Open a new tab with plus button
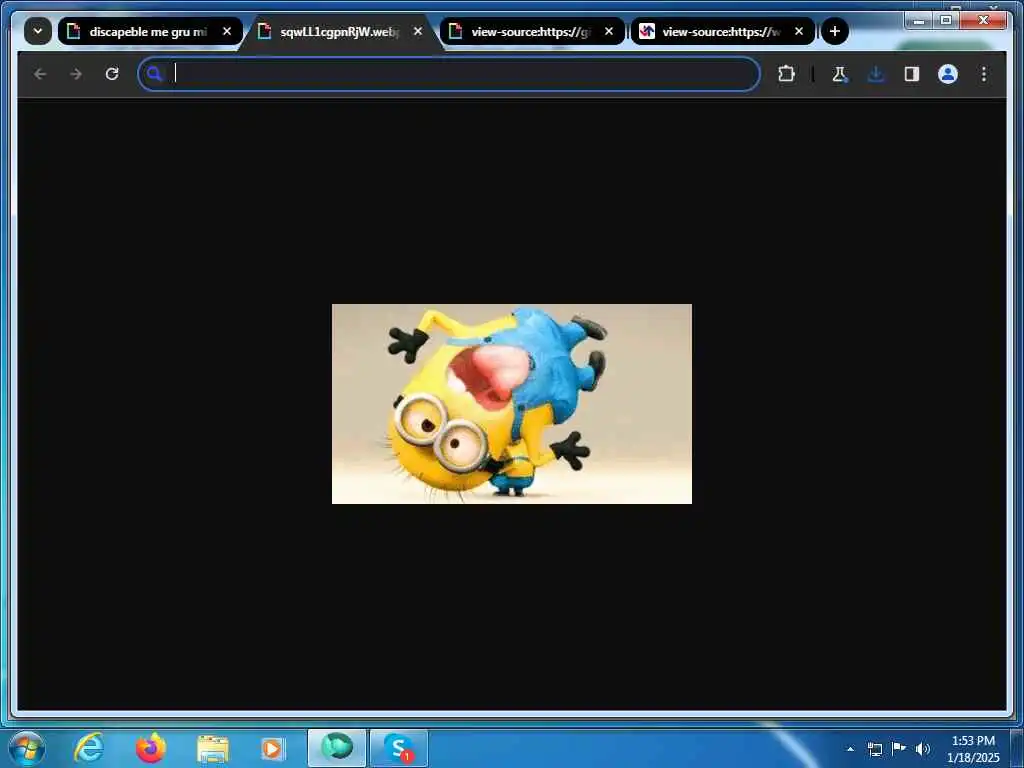The image size is (1024, 768). click(834, 31)
